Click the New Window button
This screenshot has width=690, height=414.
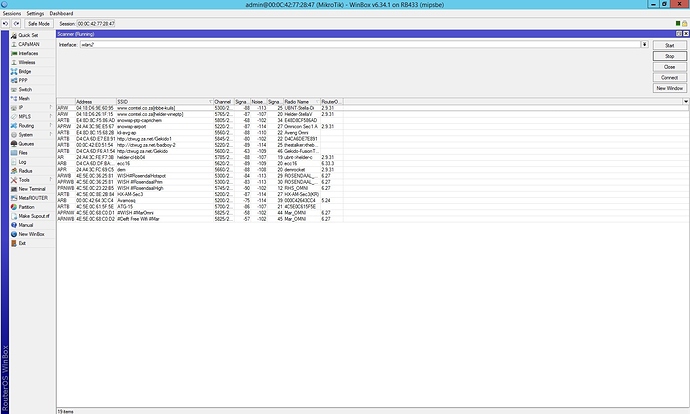coord(669,88)
